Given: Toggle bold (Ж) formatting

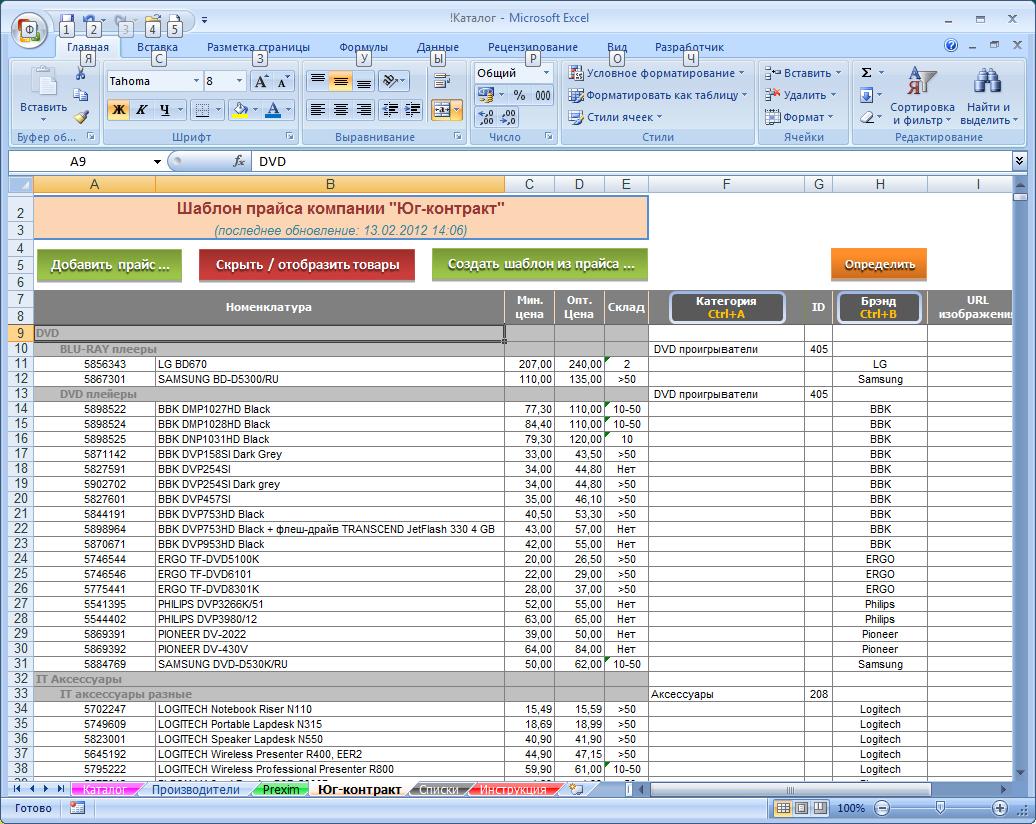Looking at the screenshot, I should coord(118,110).
